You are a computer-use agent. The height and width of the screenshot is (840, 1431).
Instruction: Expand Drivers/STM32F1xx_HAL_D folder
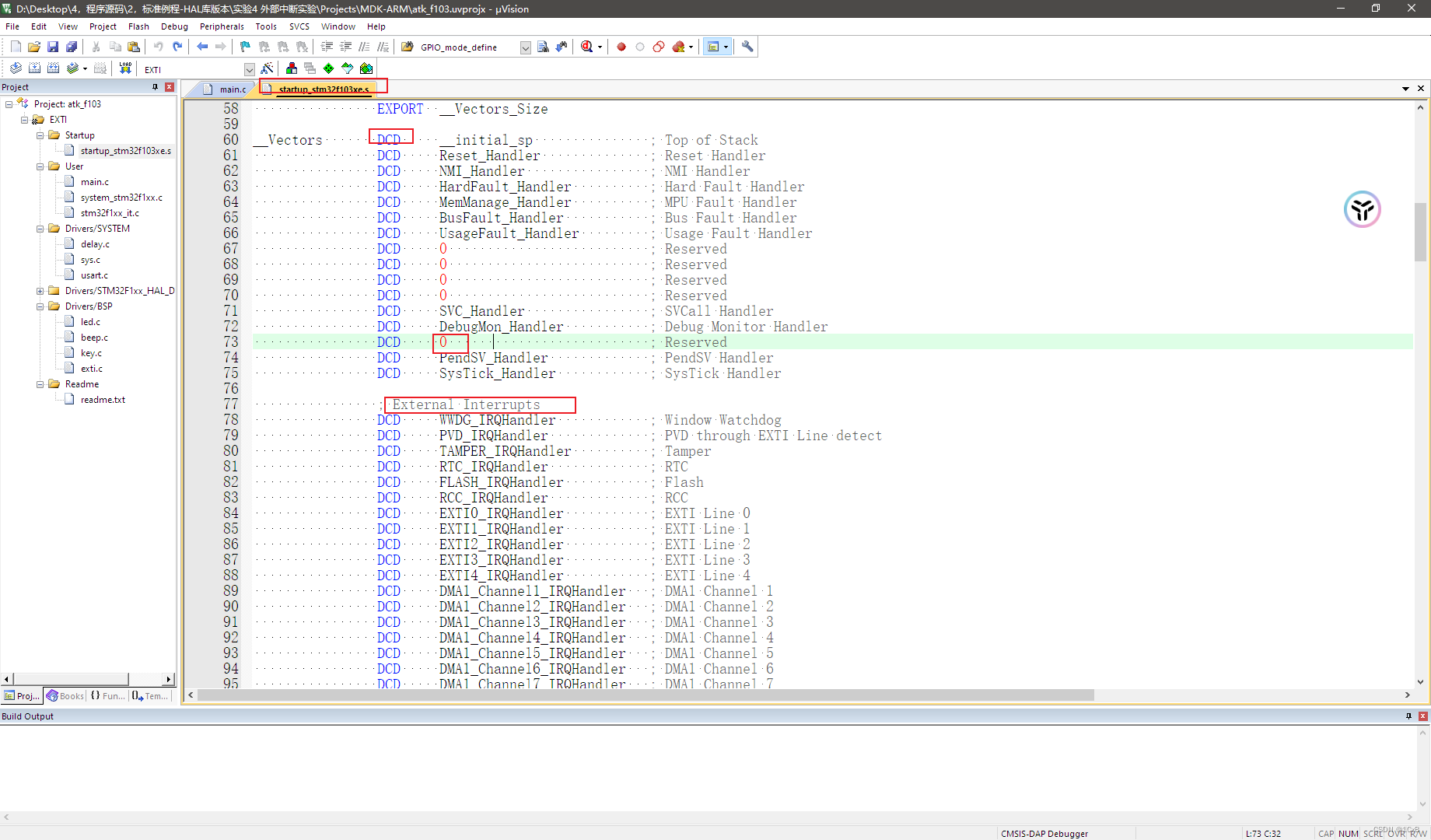pos(40,291)
